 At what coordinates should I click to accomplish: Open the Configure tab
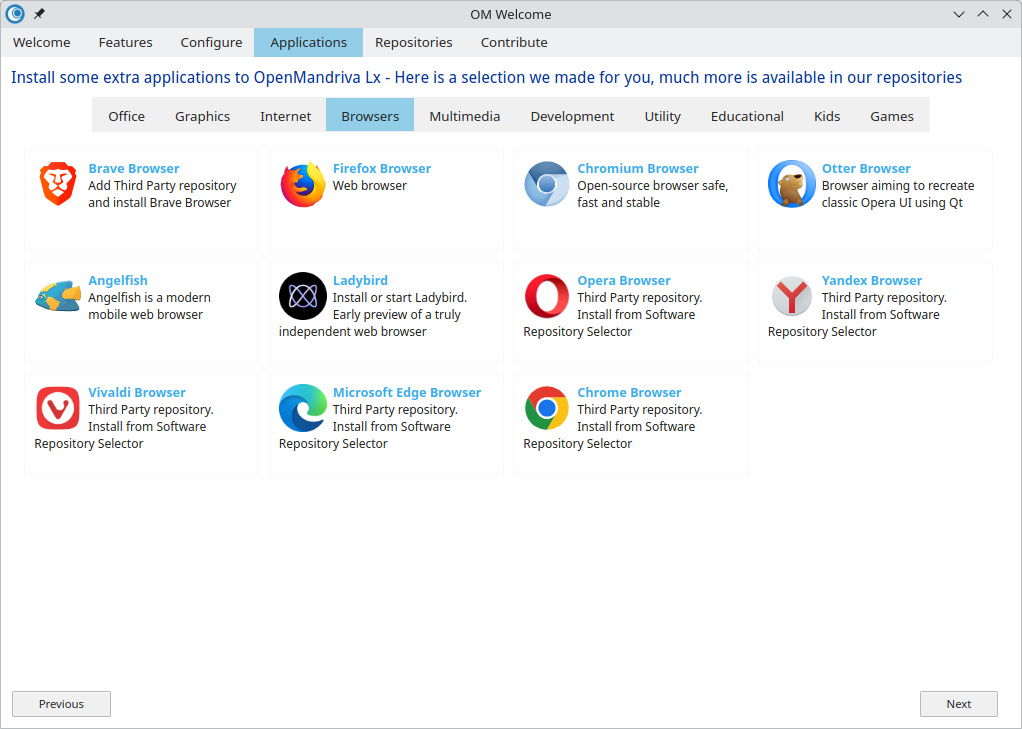[x=211, y=42]
